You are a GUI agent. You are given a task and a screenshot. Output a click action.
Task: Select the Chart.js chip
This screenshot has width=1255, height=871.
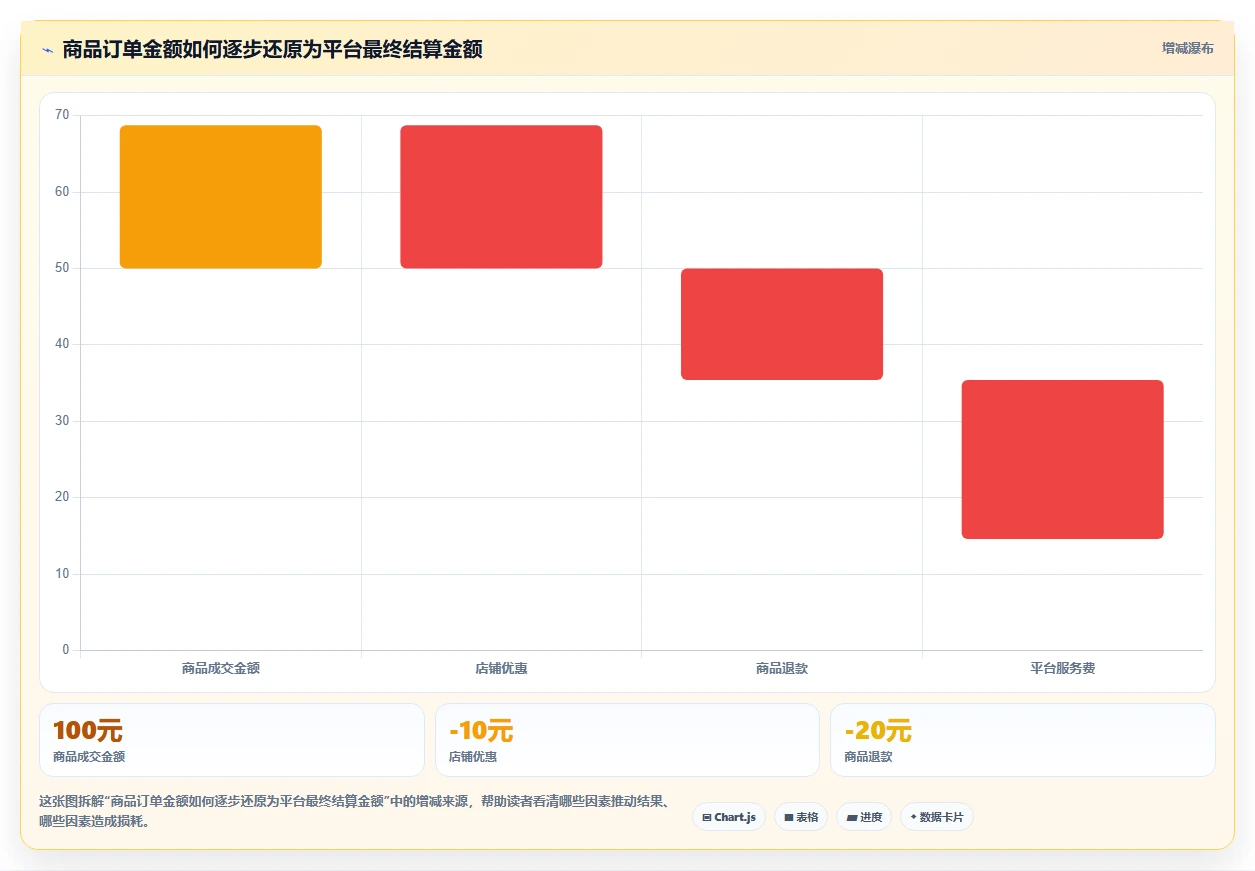tap(729, 817)
